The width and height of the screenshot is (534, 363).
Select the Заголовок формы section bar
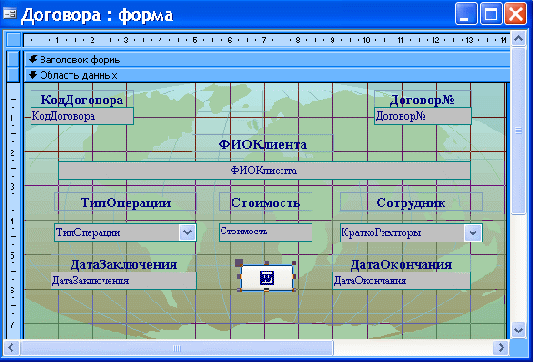click(x=267, y=60)
